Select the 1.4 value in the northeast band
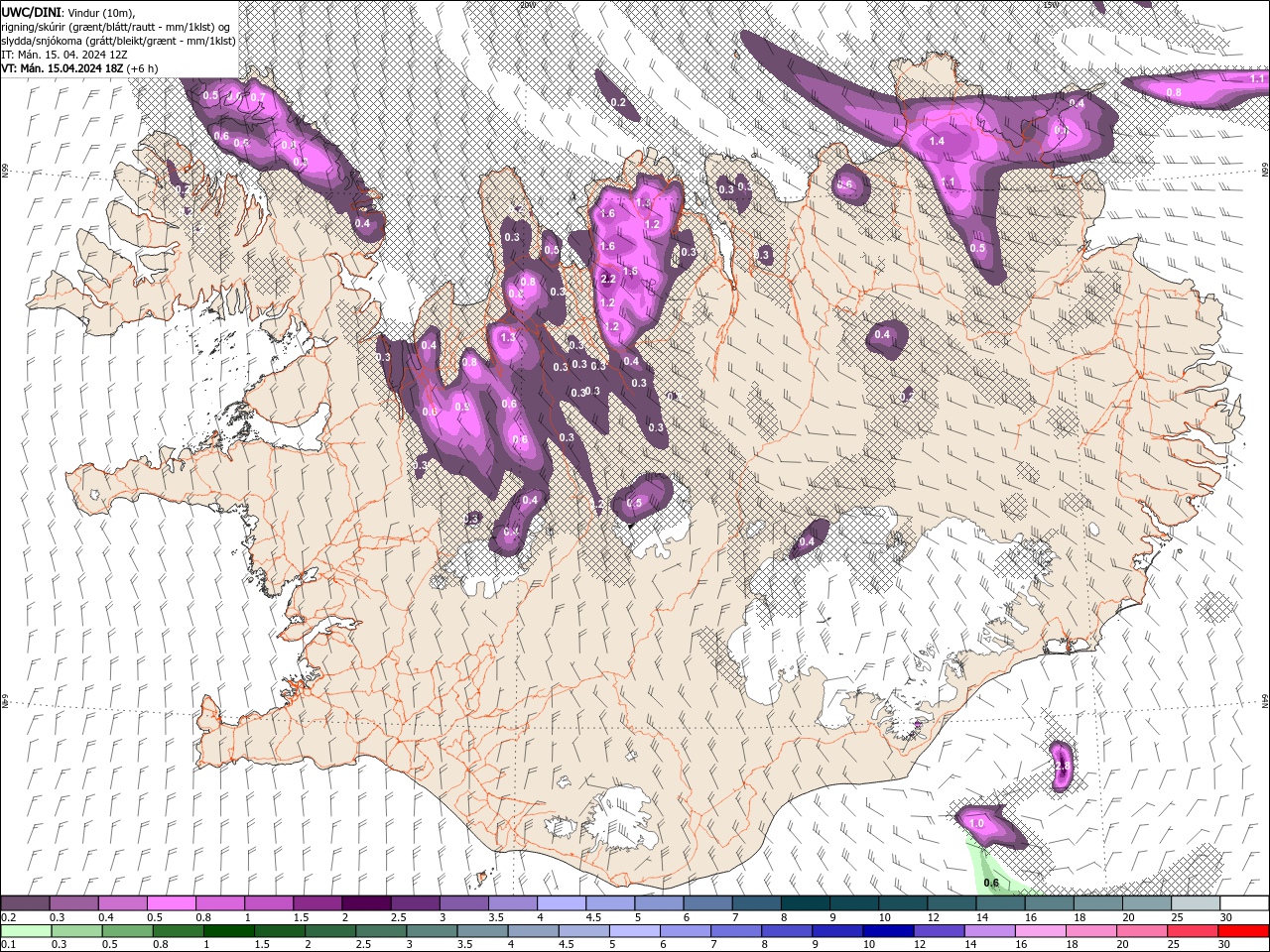 [937, 142]
